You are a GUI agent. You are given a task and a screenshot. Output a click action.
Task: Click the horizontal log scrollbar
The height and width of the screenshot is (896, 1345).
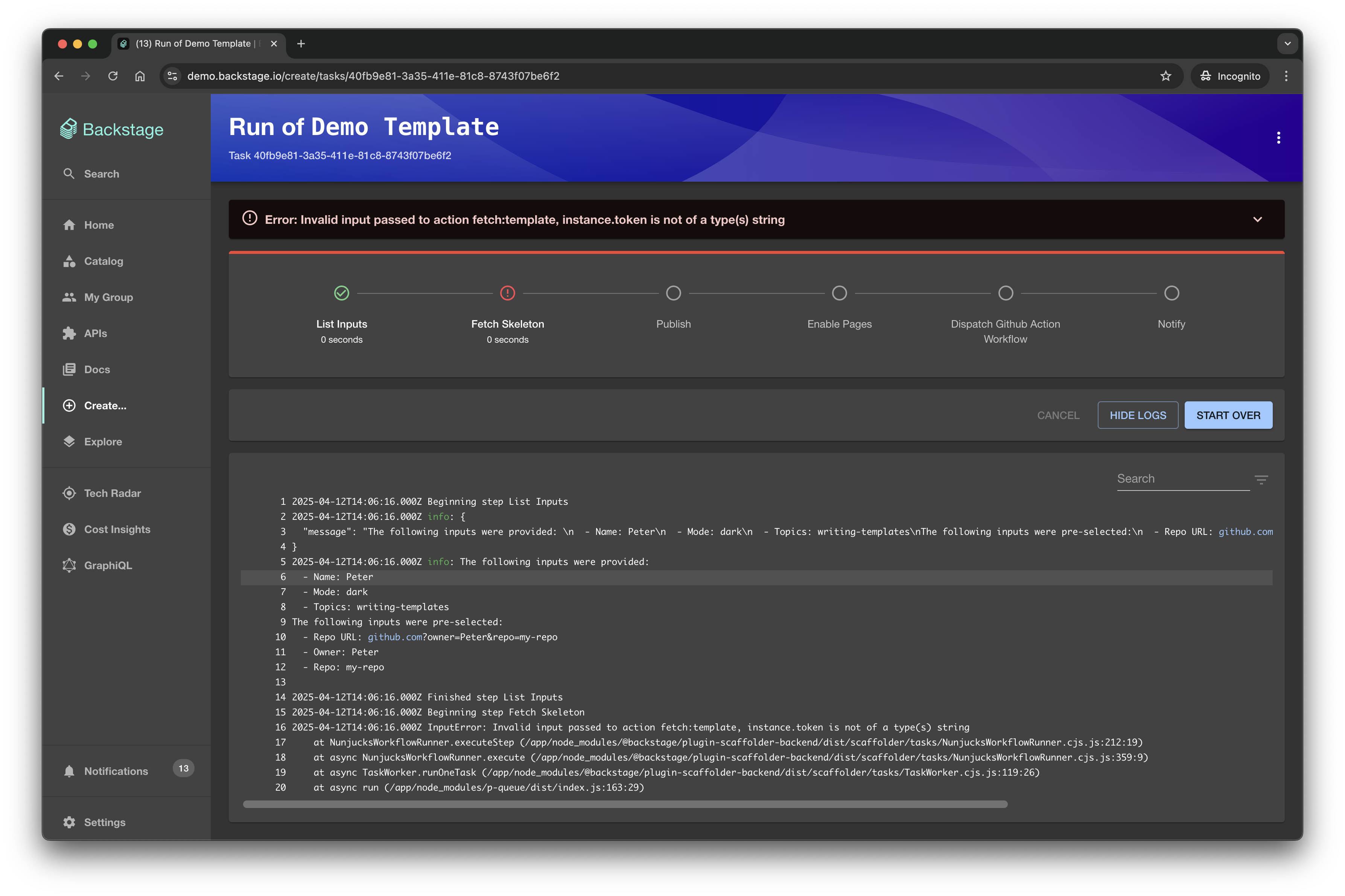pos(625,804)
